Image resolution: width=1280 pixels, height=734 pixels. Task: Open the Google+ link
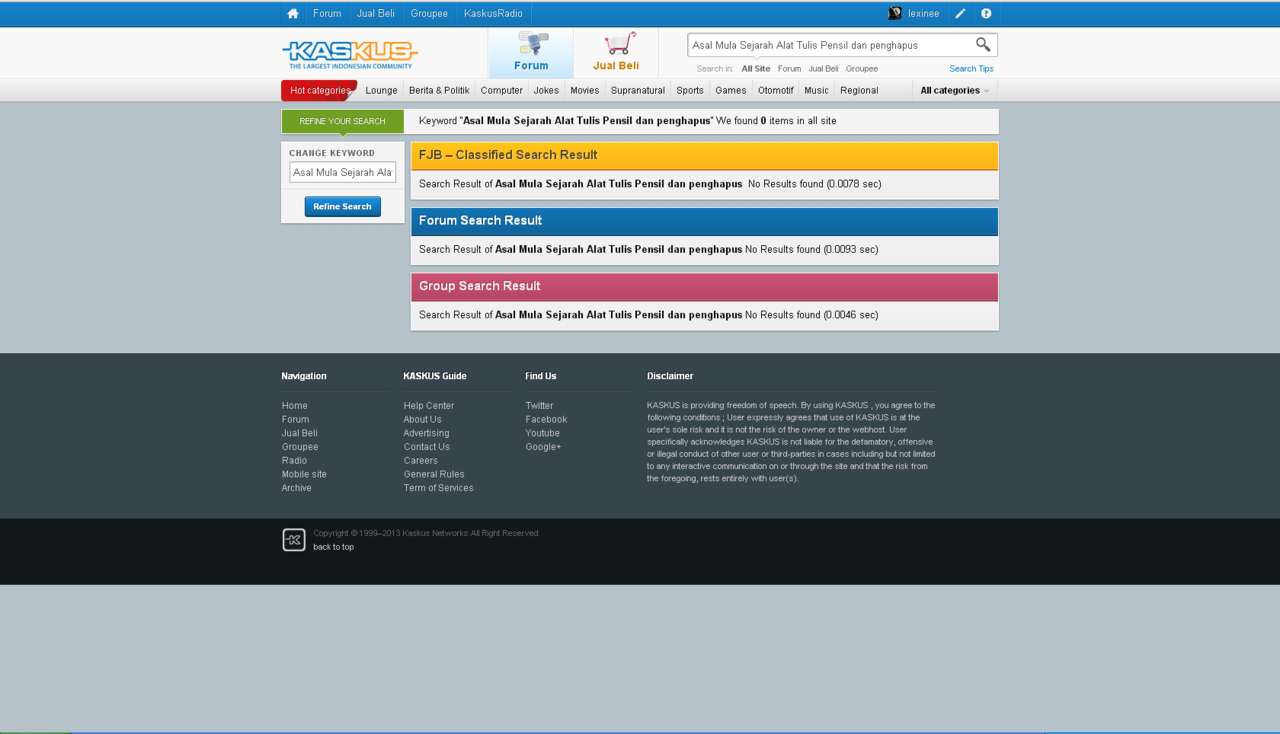click(543, 447)
